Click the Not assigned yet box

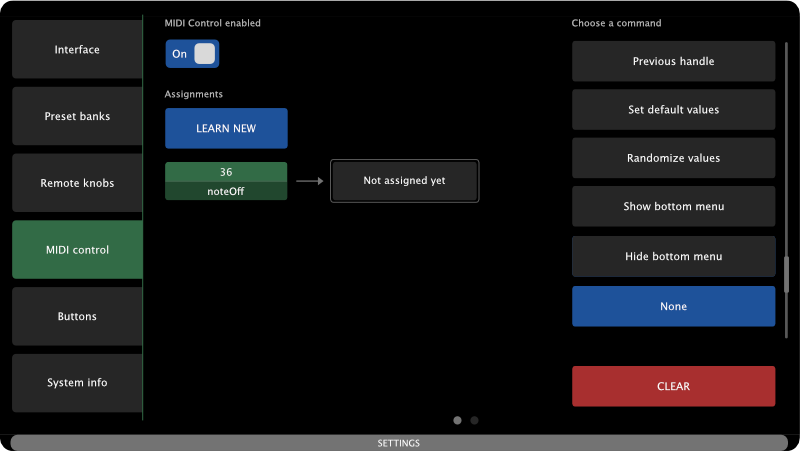(405, 181)
